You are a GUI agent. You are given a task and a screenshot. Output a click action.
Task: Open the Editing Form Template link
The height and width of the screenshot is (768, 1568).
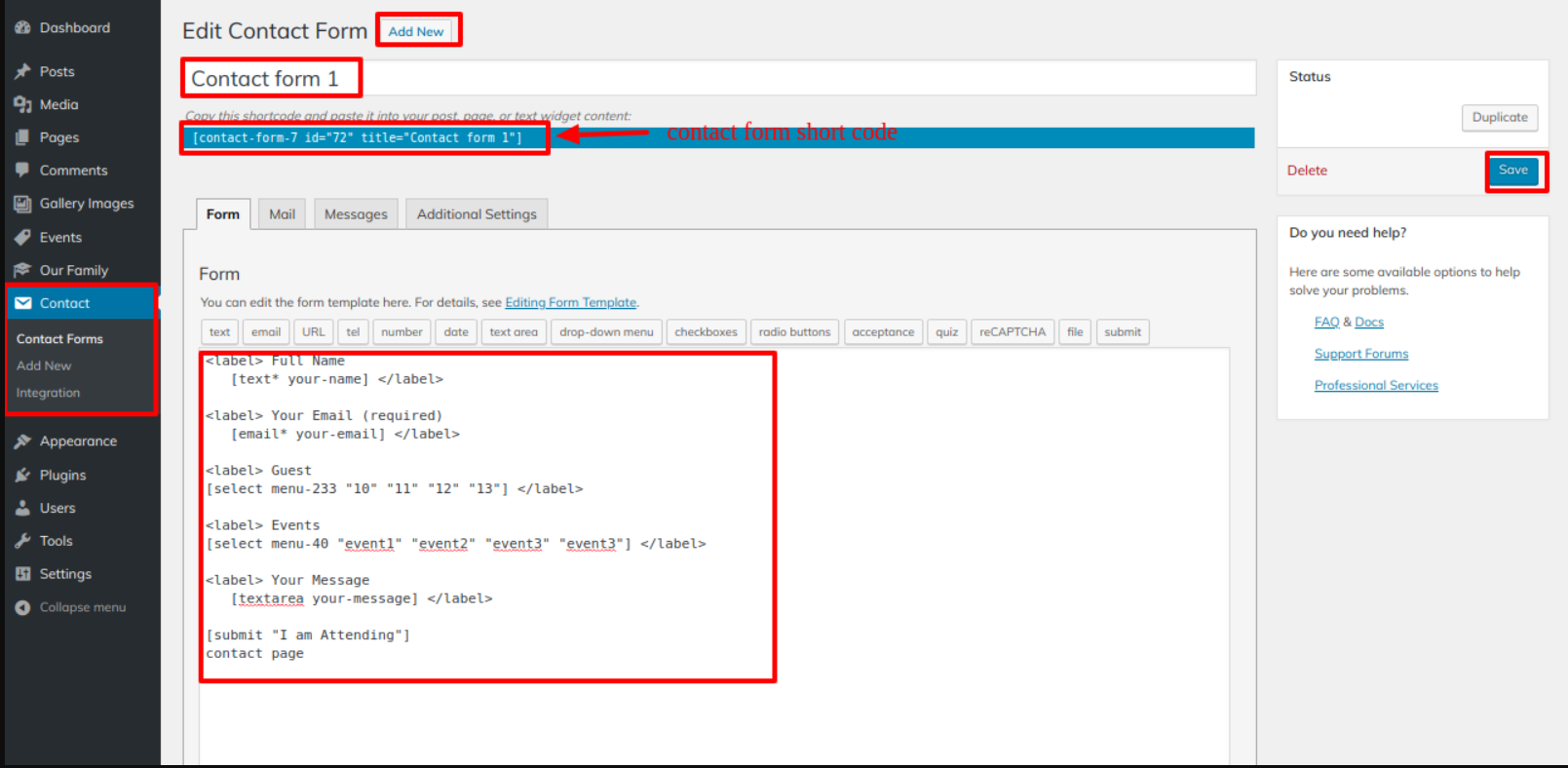pos(570,303)
